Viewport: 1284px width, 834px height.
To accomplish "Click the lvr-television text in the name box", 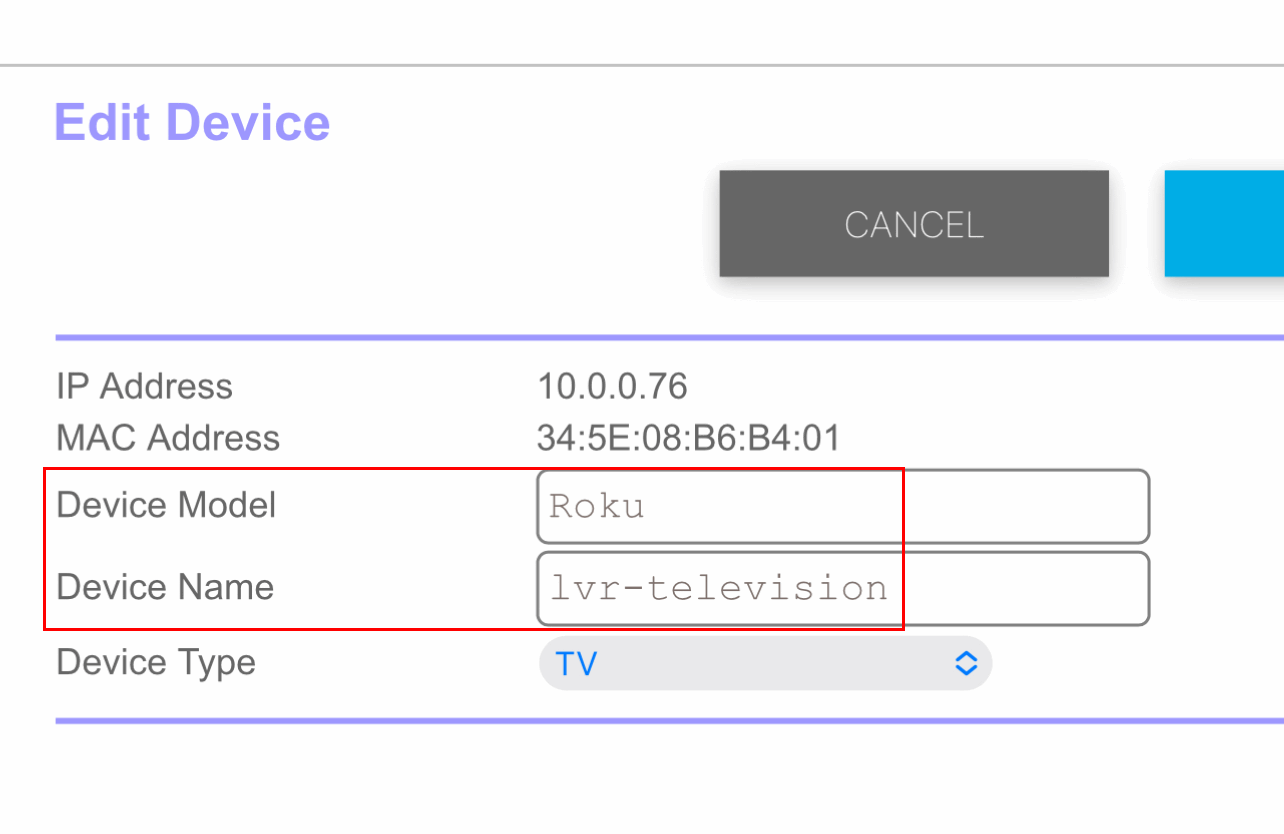I will coord(716,588).
